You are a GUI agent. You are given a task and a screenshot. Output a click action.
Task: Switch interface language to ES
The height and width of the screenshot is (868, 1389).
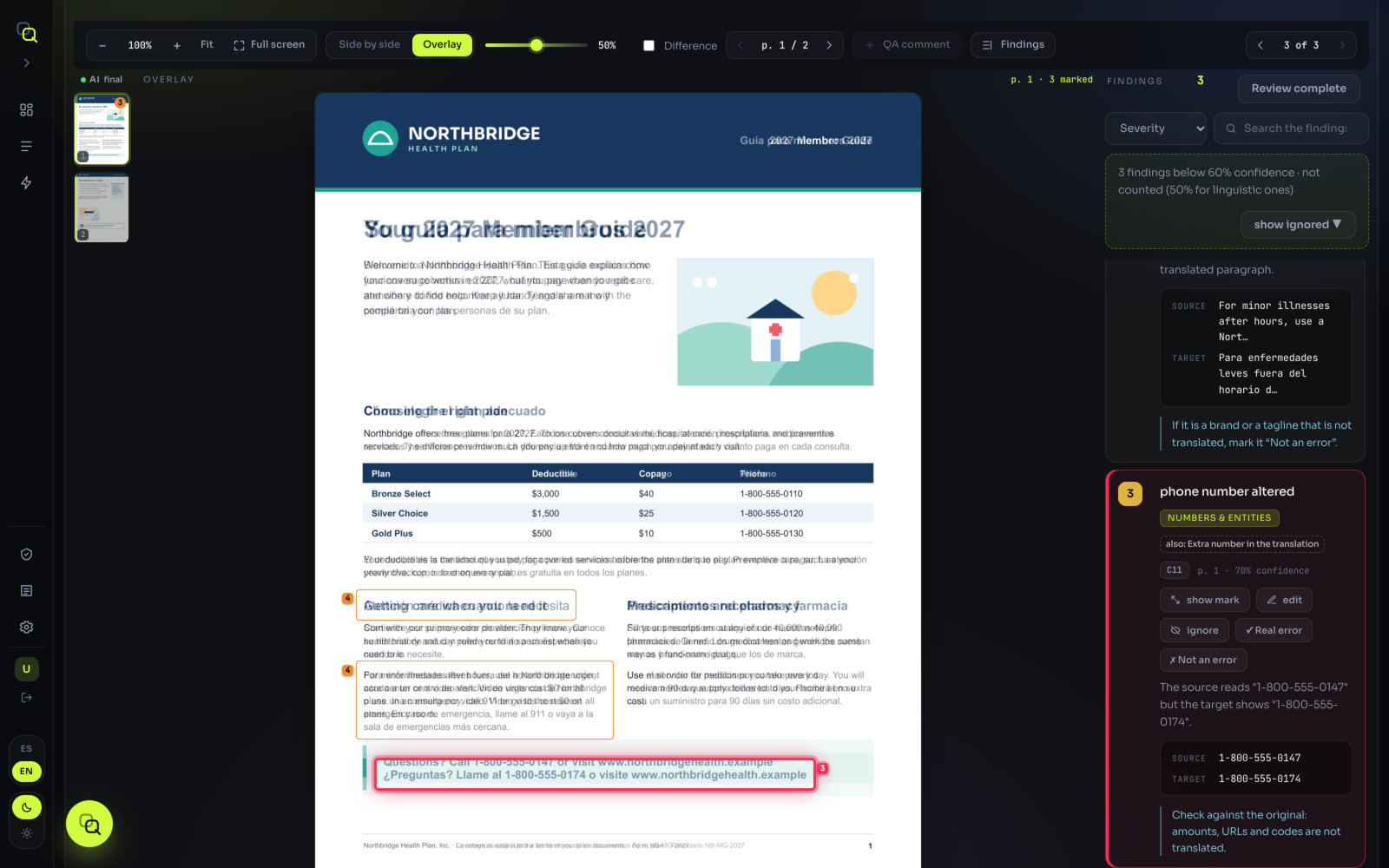click(x=27, y=748)
